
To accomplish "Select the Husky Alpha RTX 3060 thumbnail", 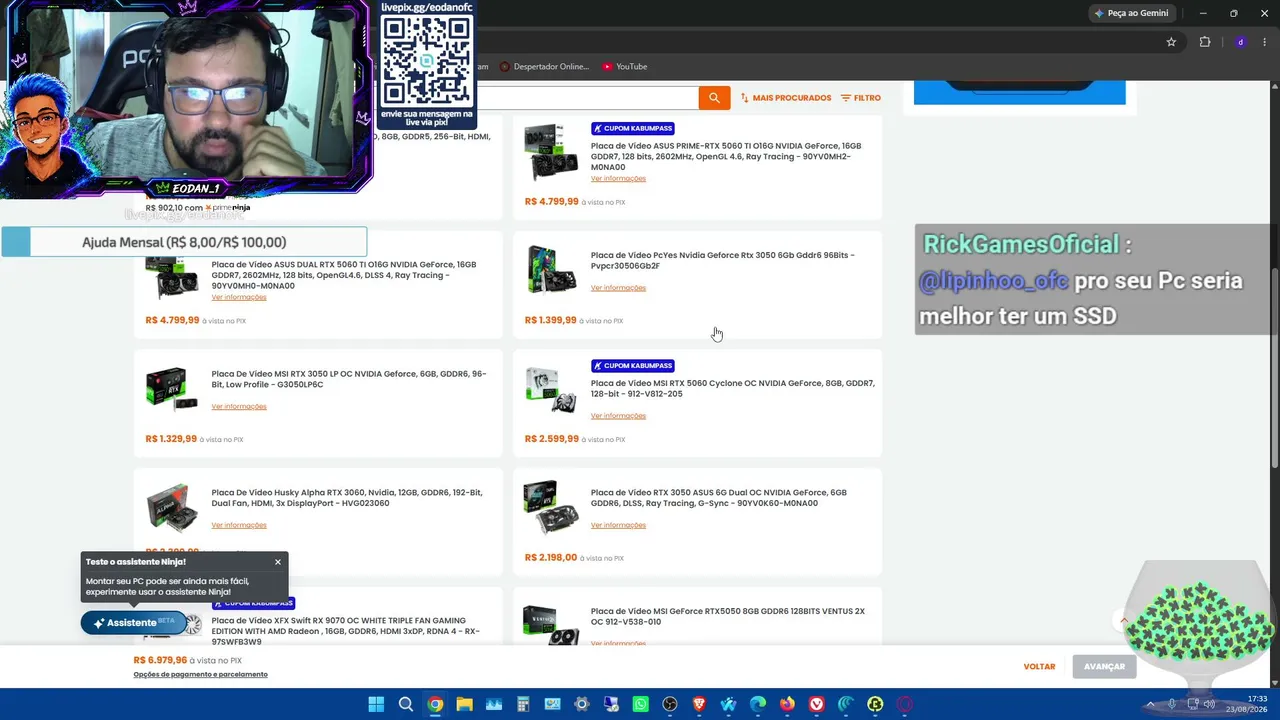I will [172, 507].
